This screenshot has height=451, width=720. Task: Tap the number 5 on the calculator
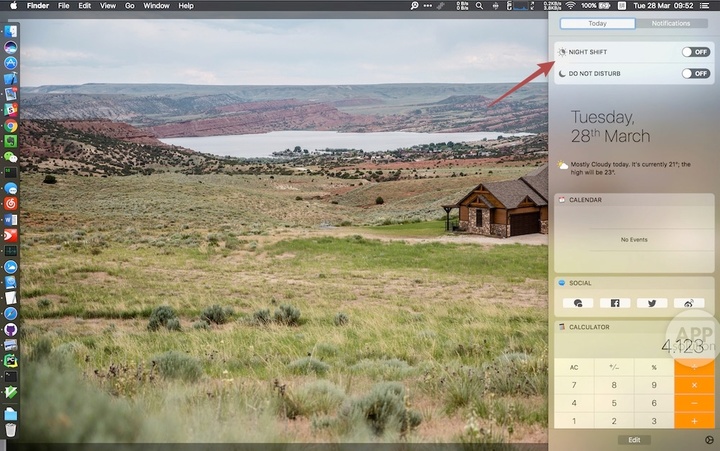point(614,403)
